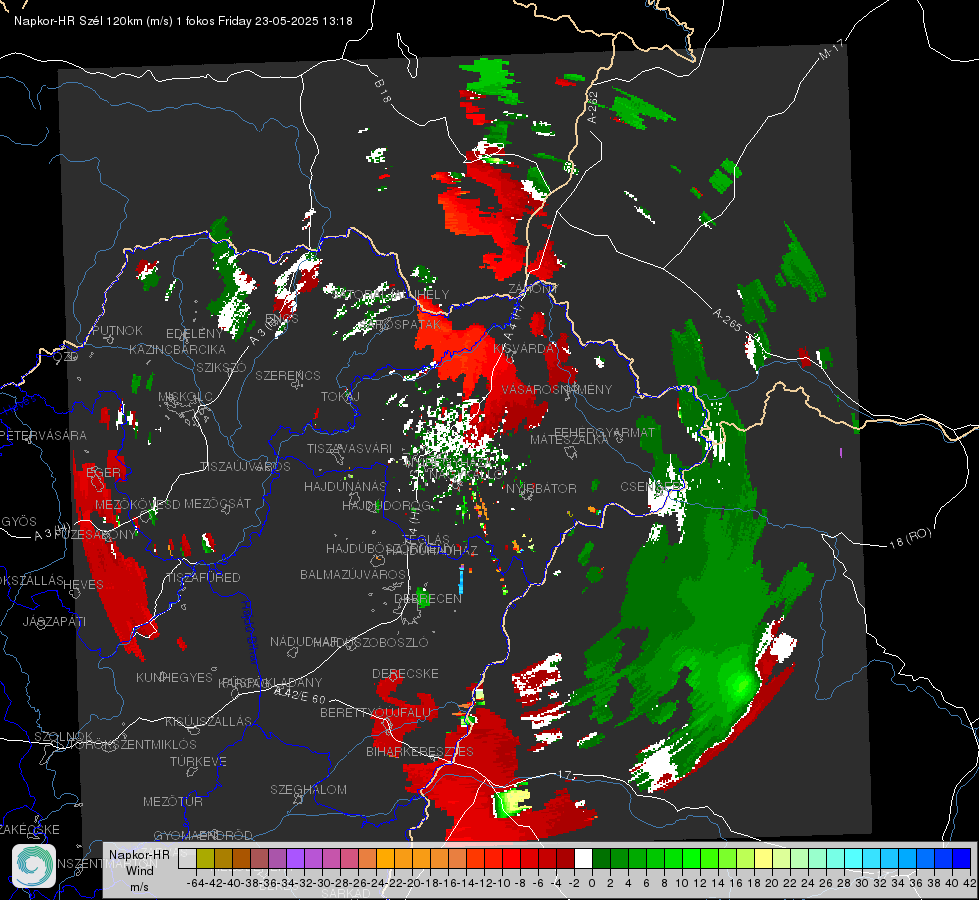Select the KUNHEGYES label
This screenshot has width=979, height=900.
[x=174, y=678]
